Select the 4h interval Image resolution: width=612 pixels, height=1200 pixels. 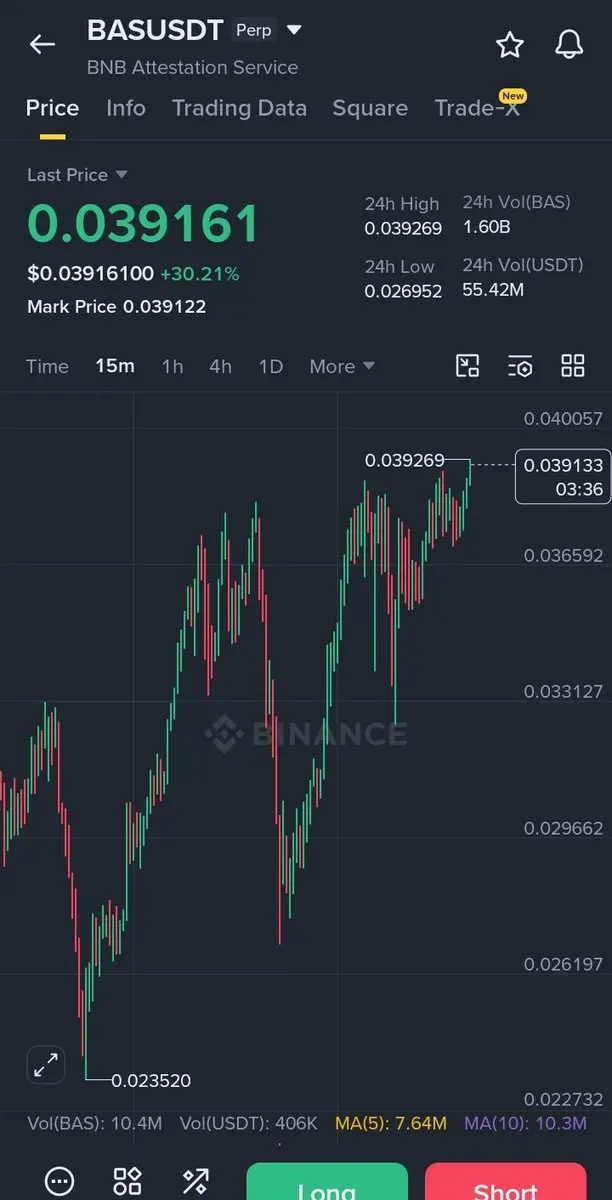tap(220, 366)
